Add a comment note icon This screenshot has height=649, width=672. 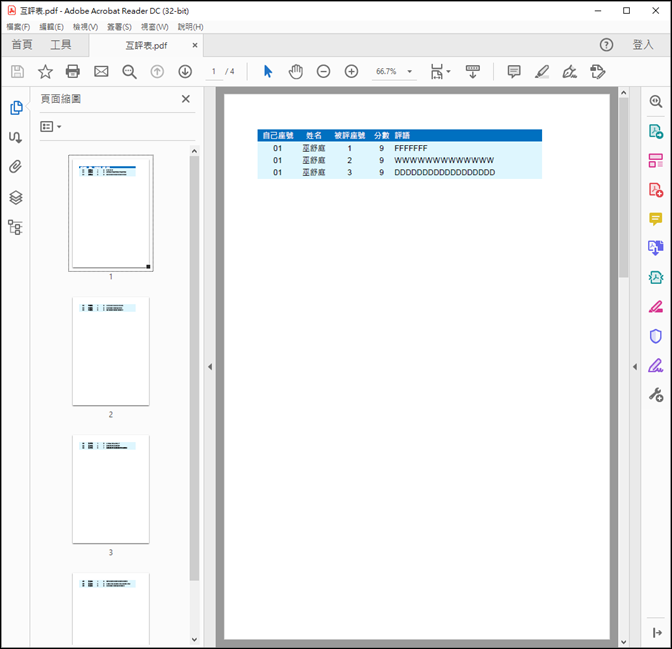514,72
